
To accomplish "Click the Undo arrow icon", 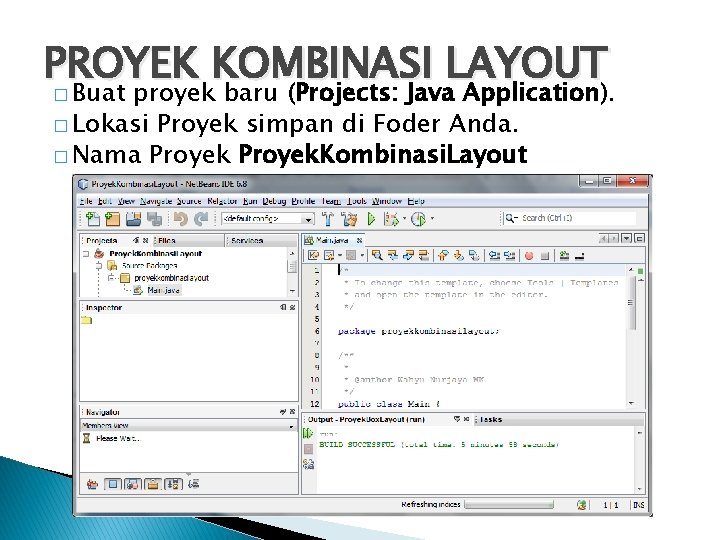I will [180, 219].
